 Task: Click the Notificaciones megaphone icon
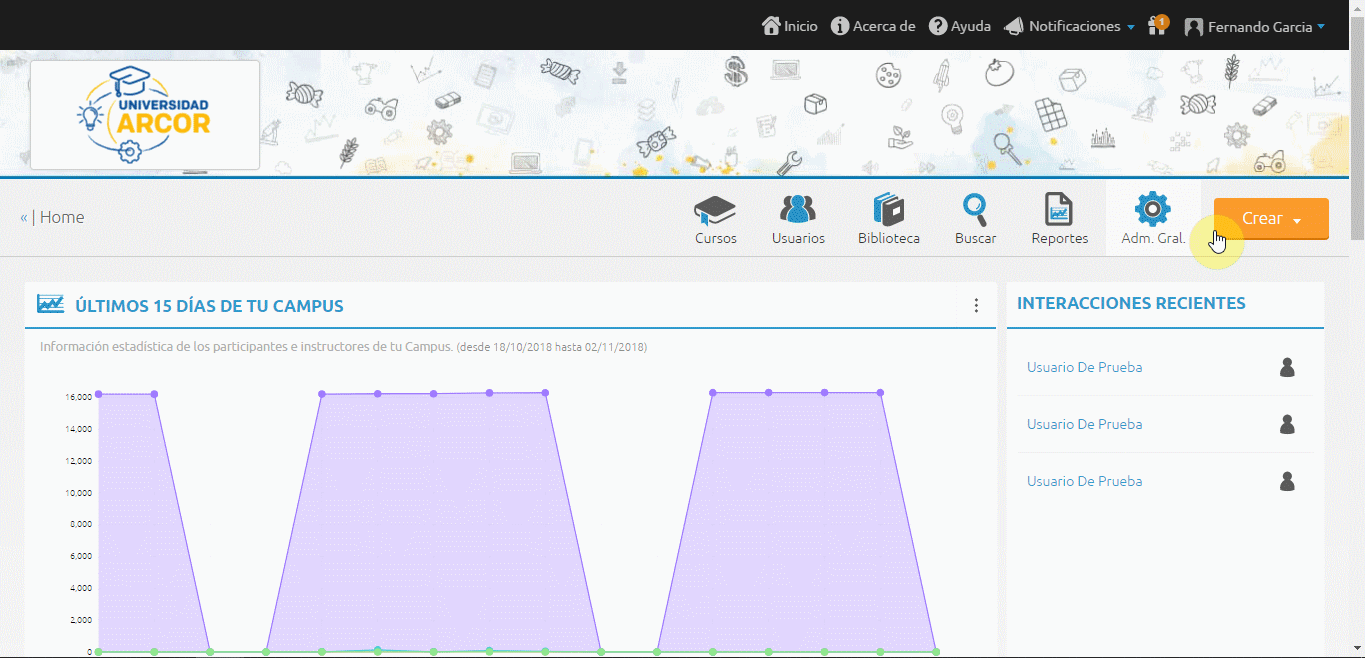(x=1014, y=26)
